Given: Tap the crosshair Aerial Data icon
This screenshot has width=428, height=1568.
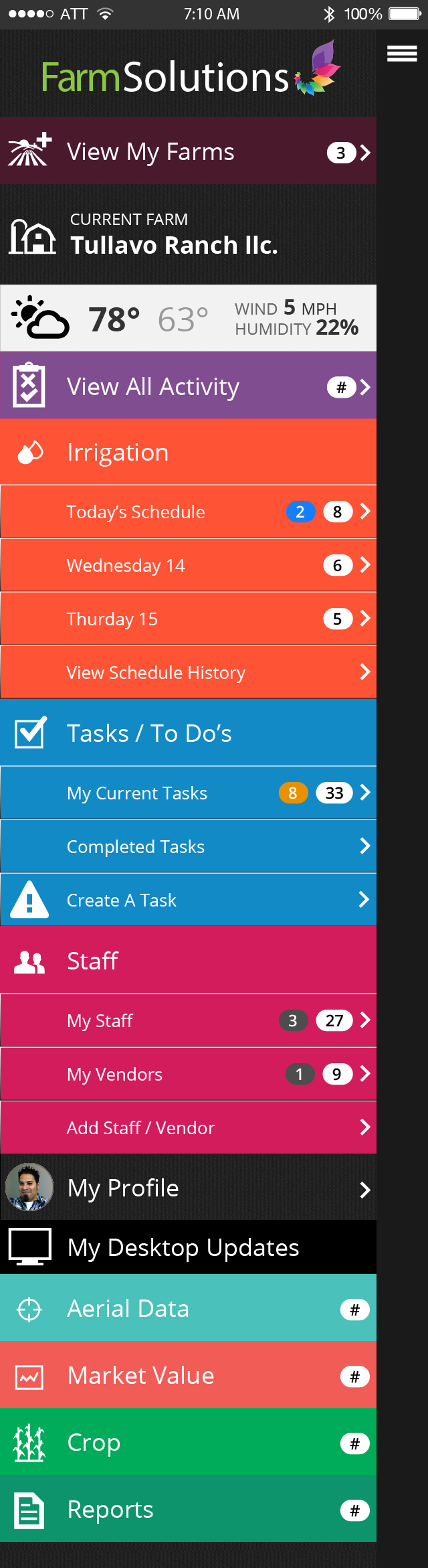Looking at the screenshot, I should point(29,1309).
